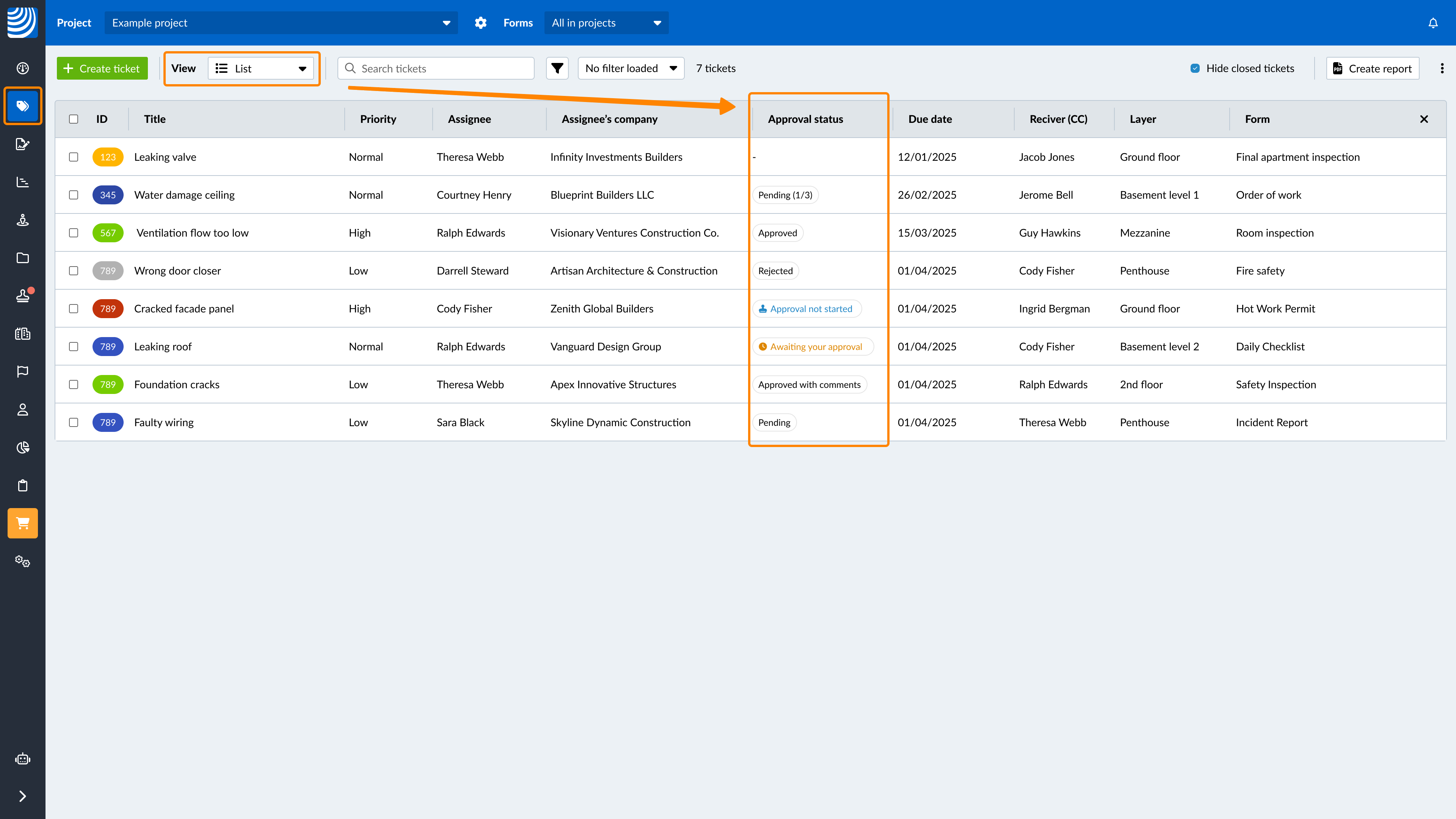1456x819 pixels.
Task: Click the robot assistant sidebar icon
Action: [23, 758]
